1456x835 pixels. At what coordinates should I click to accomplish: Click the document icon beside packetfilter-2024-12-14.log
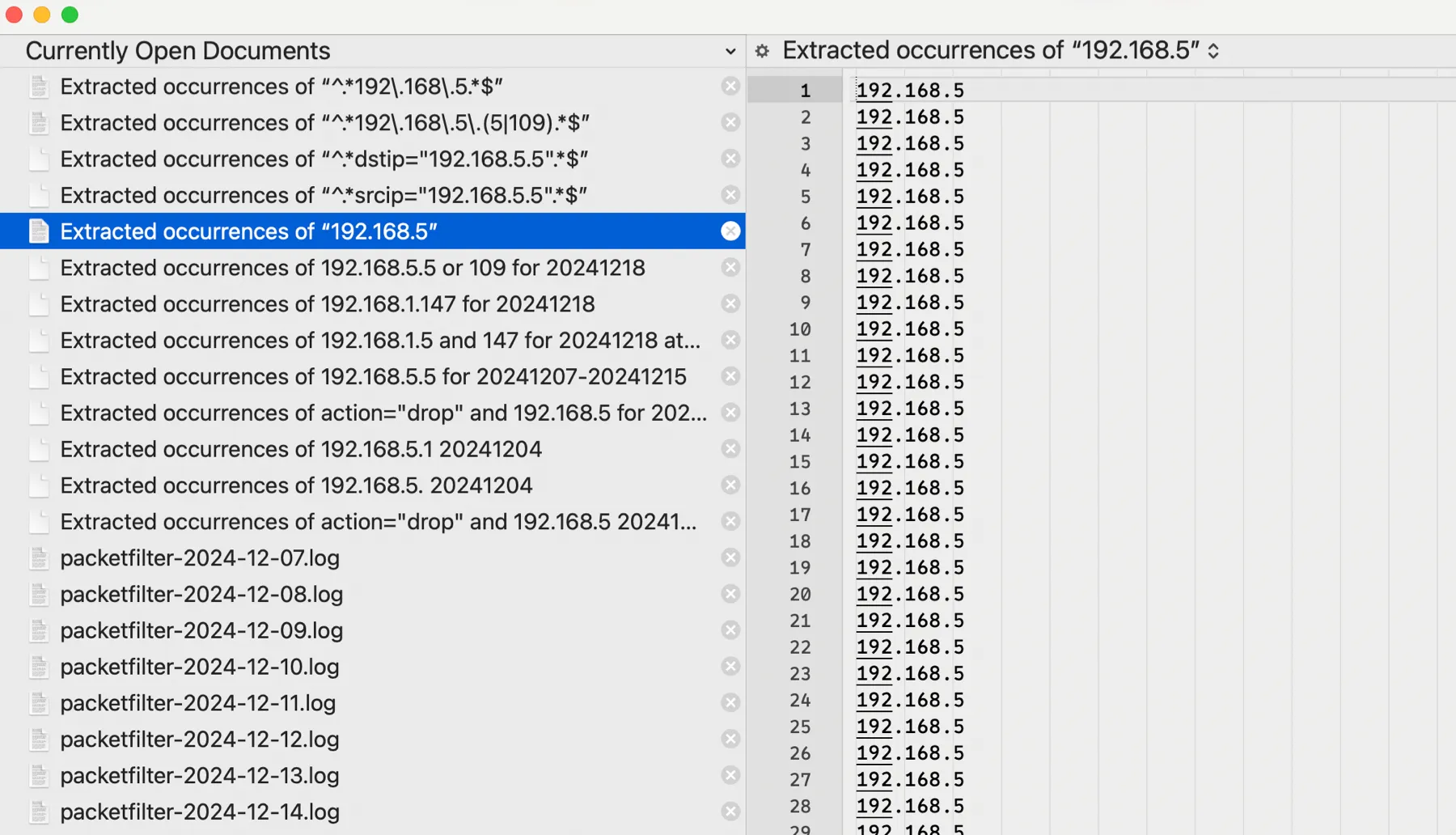tap(39, 811)
